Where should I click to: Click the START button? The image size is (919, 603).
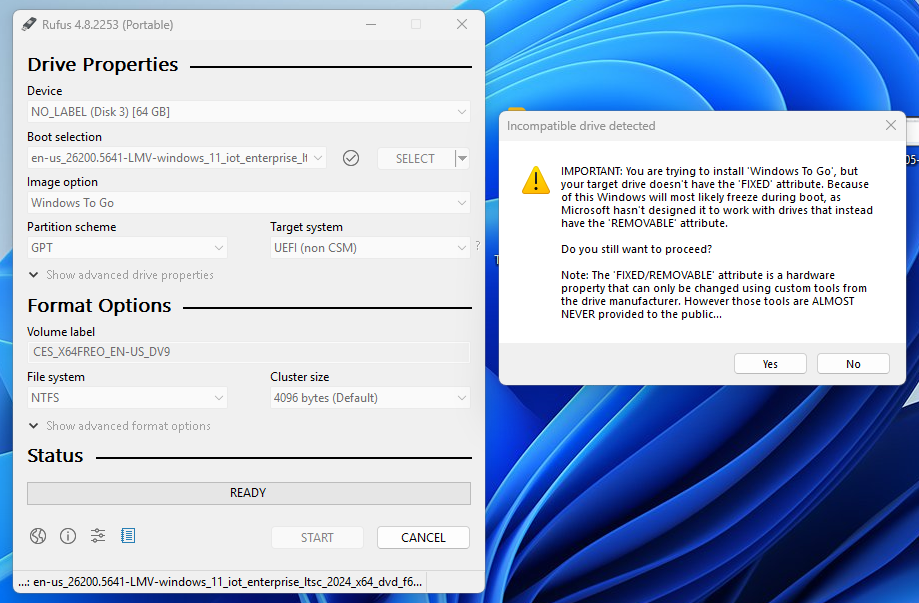317,537
